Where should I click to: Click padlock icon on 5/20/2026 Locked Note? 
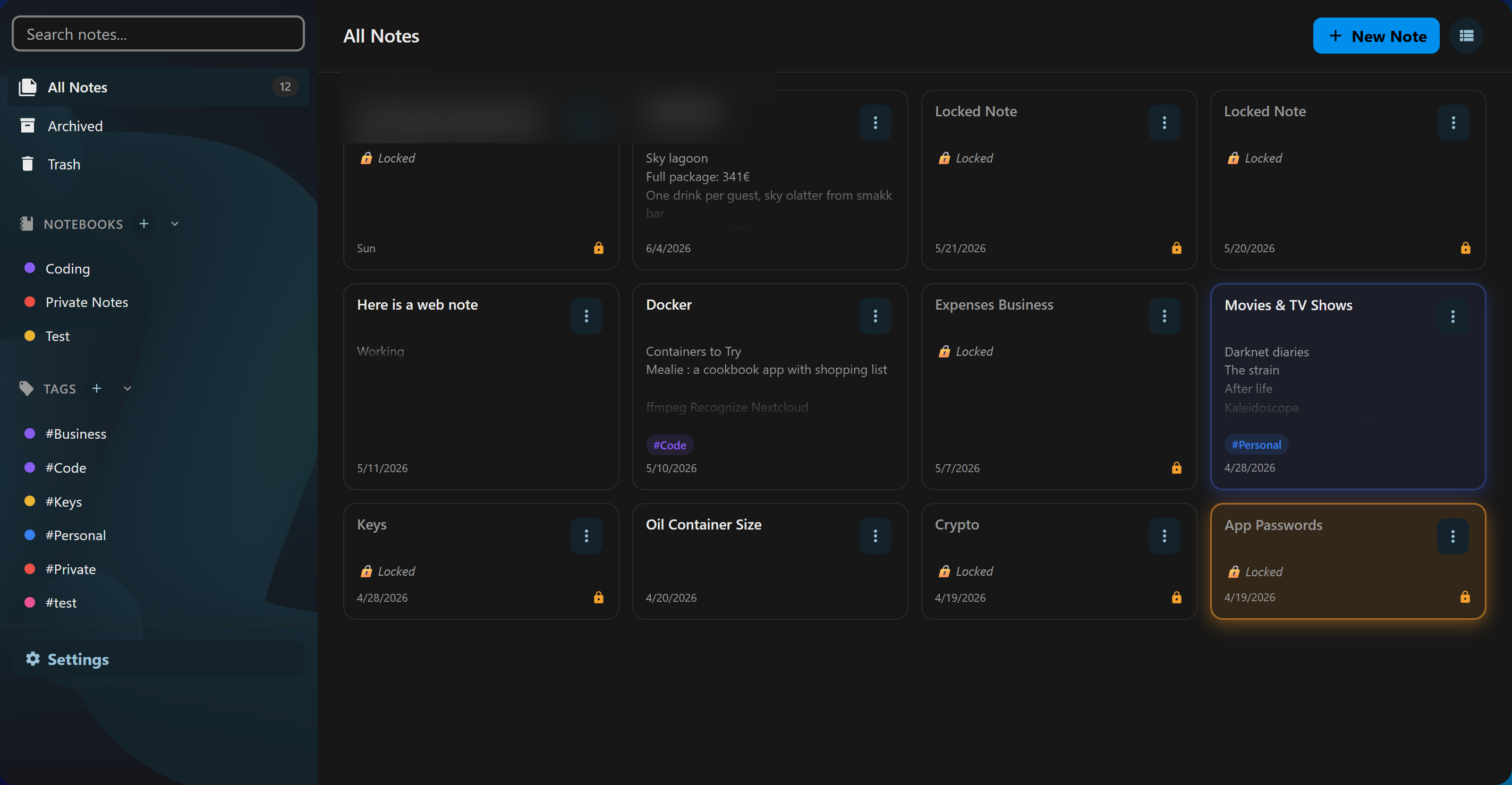(1465, 248)
